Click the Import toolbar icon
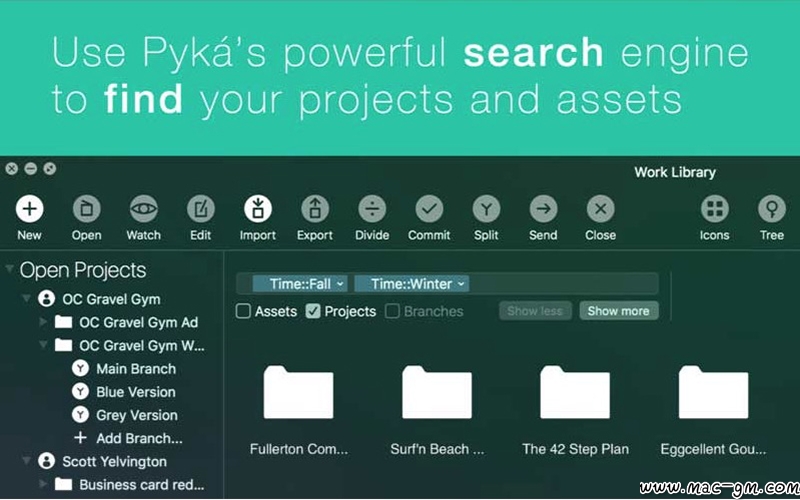The height and width of the screenshot is (500, 800). pos(258,209)
